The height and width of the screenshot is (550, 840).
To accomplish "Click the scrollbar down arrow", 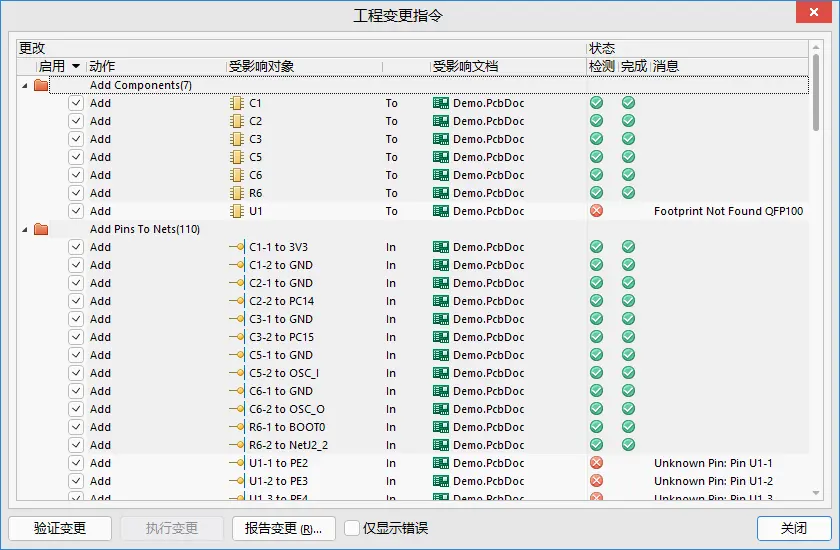I will (x=816, y=493).
